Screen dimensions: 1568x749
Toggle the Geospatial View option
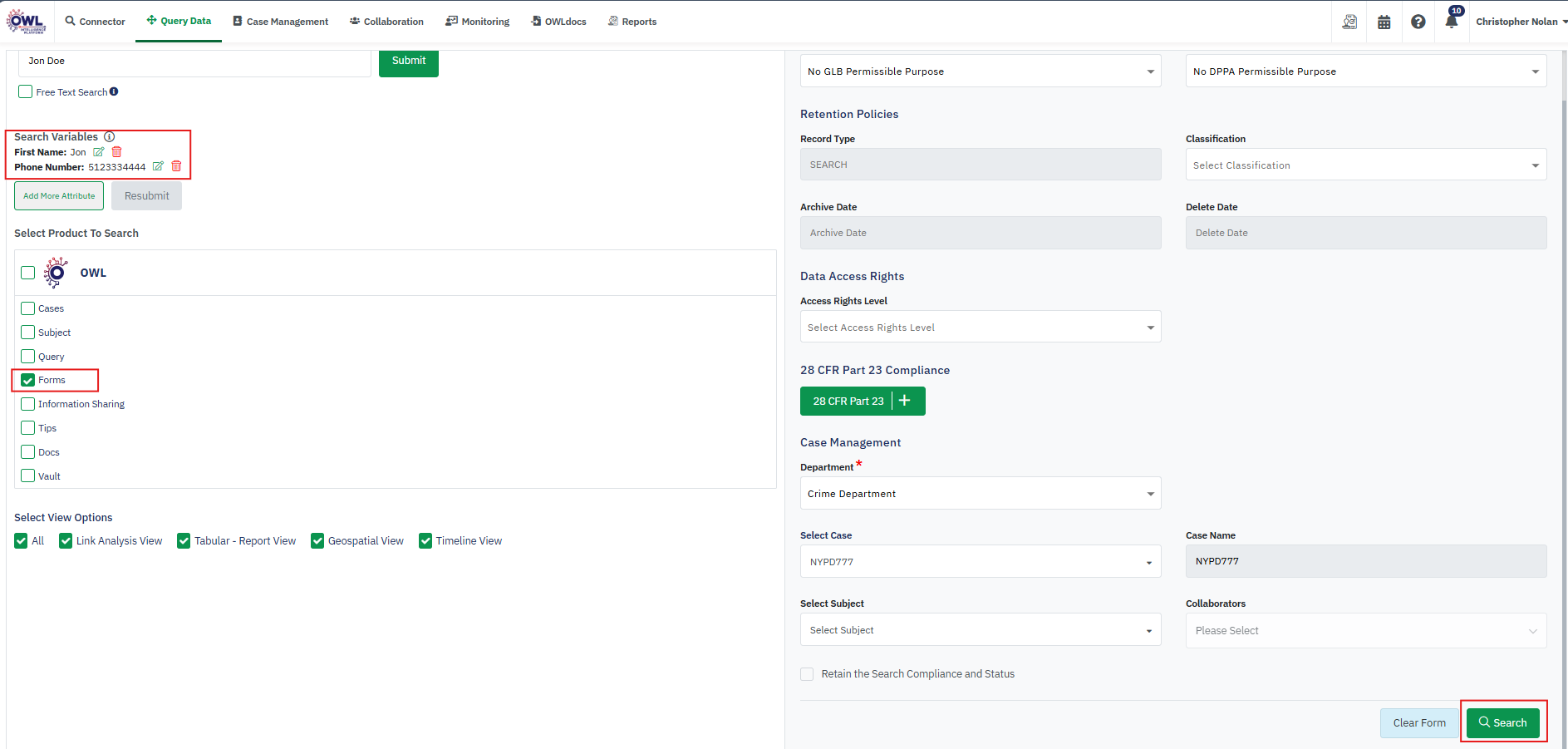pos(317,541)
